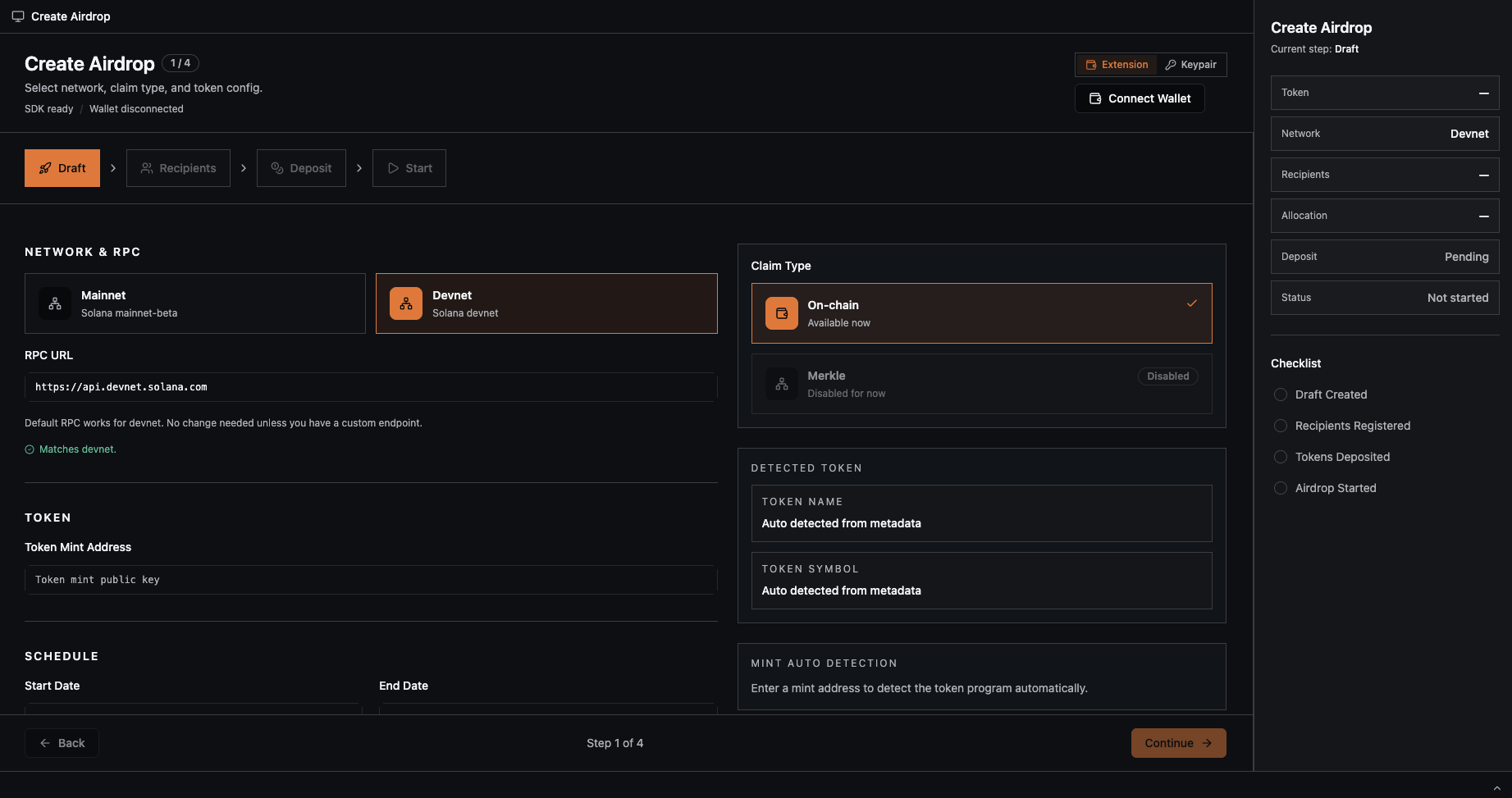Screen dimensions: 1512x798
Task: Select the Draft Created checklist circle
Action: (x=1280, y=394)
